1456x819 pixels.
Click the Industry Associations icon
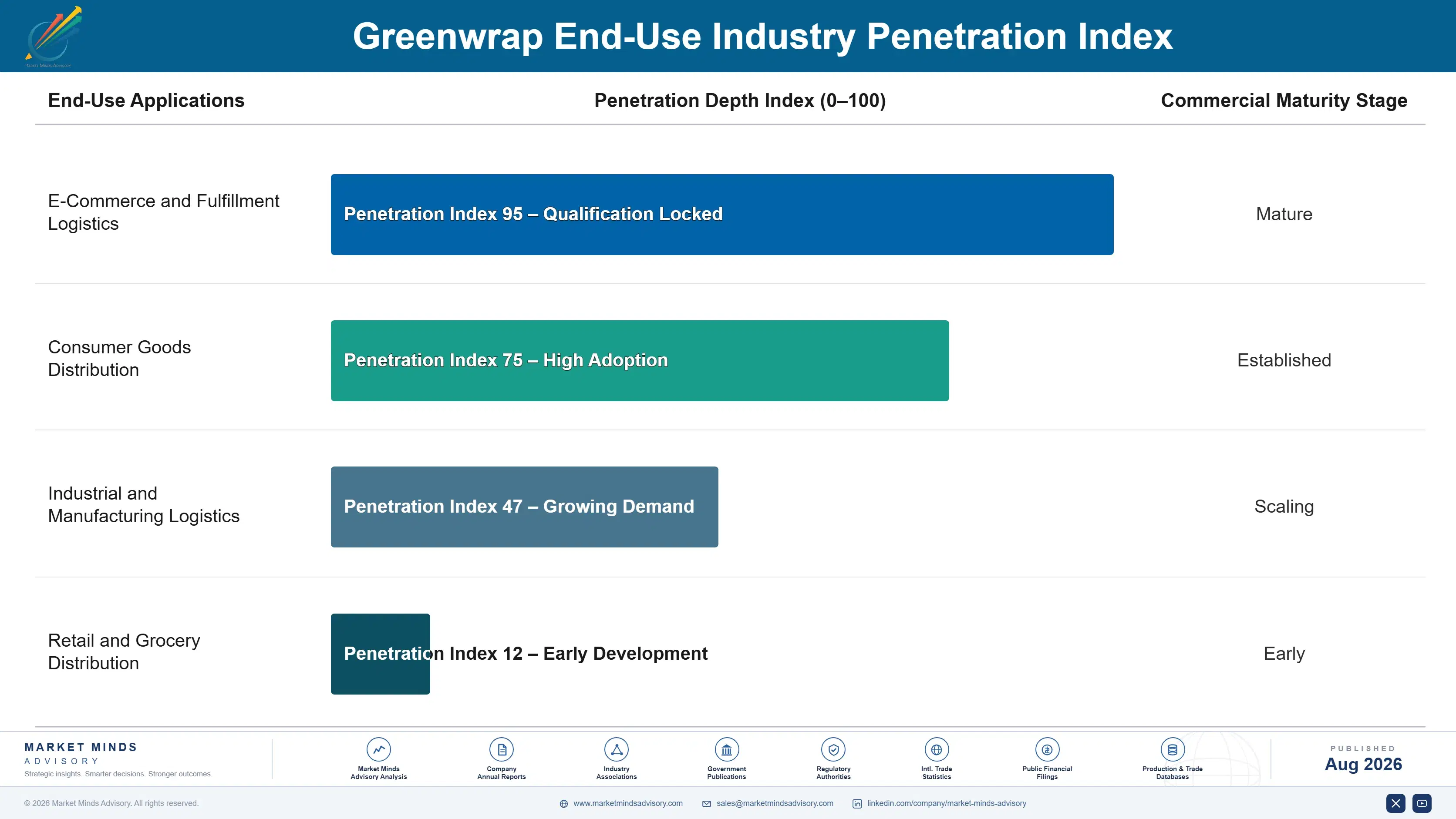coord(616,749)
